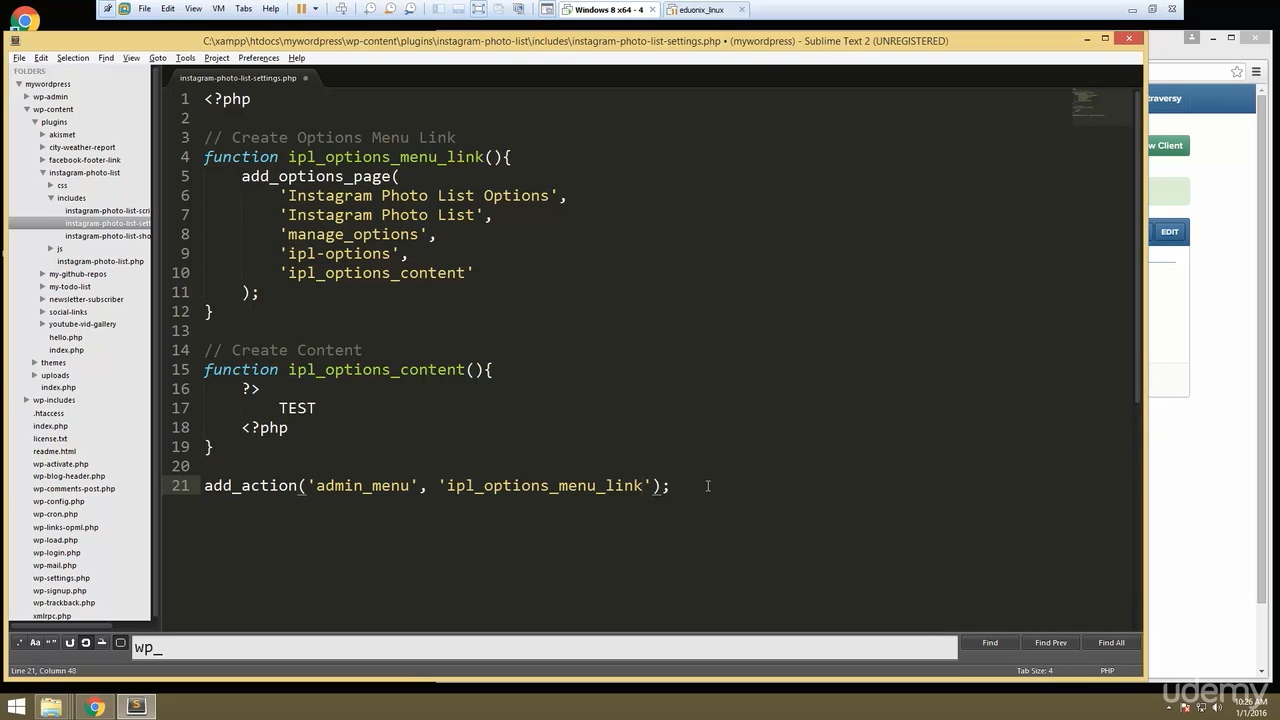Click the VMware library icon
This screenshot has height=720, width=1280.
pos(437,9)
